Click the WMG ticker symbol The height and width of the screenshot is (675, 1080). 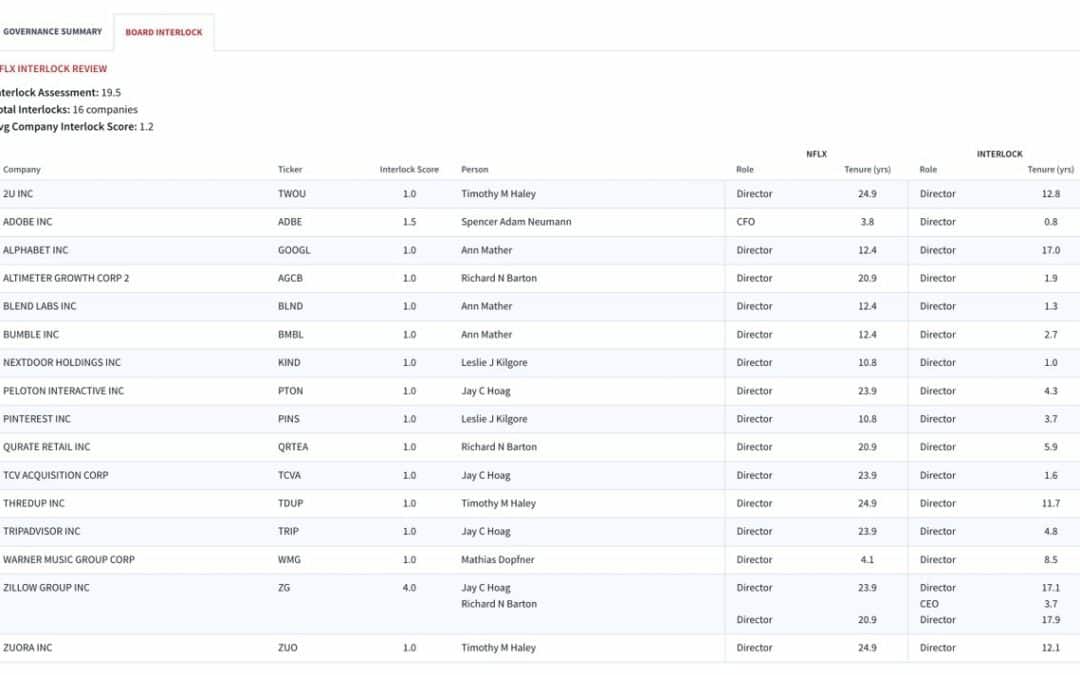pos(289,560)
